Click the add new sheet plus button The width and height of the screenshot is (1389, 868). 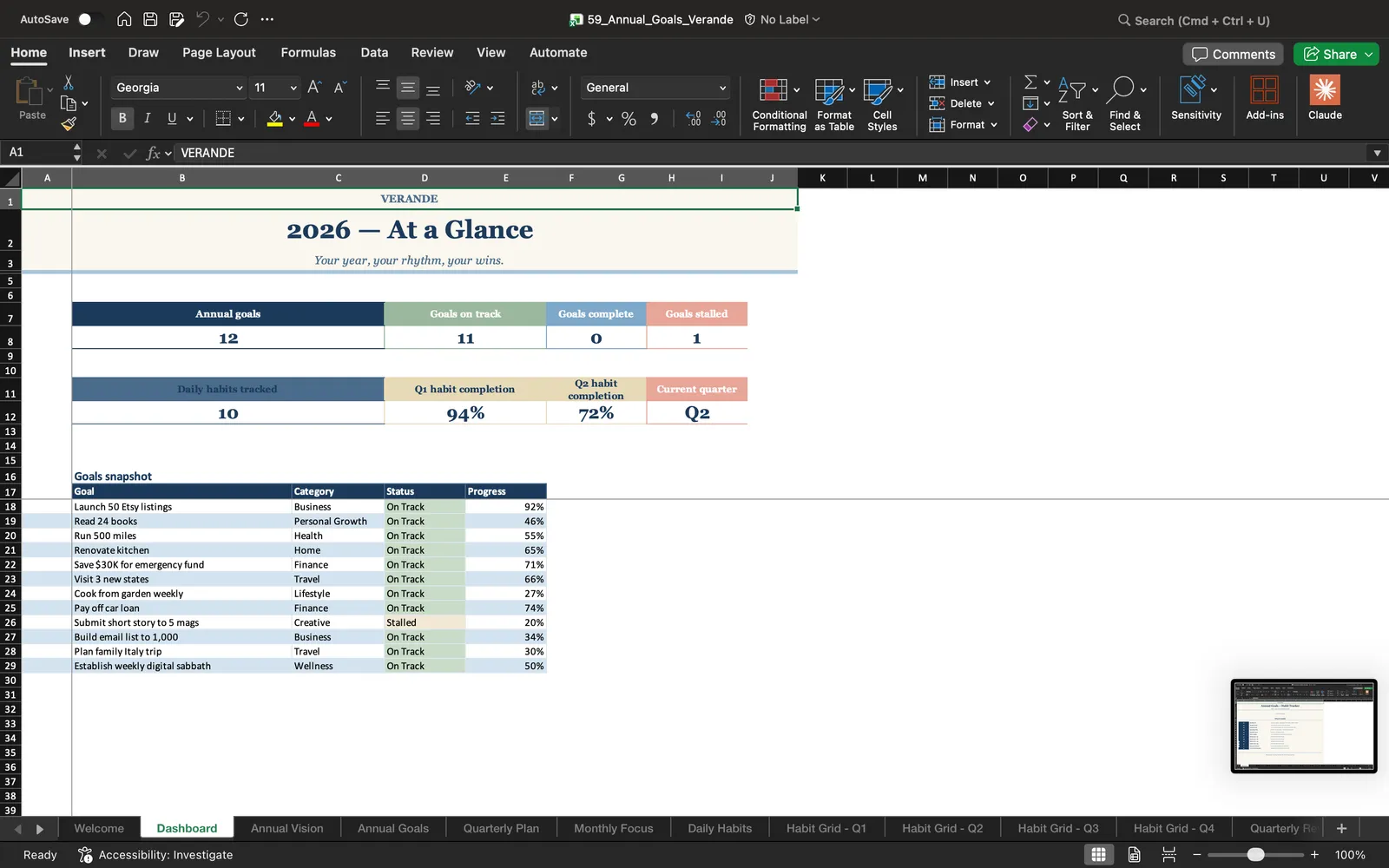click(x=1341, y=828)
